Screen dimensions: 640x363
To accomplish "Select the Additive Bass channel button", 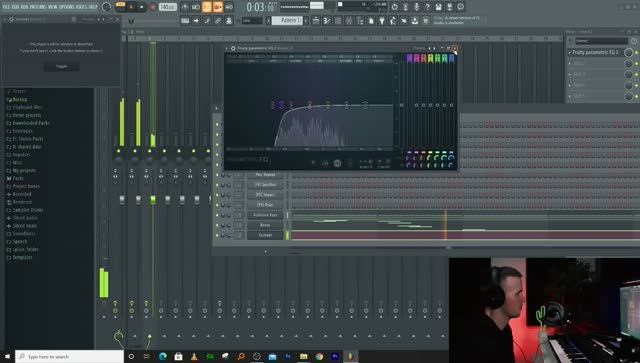I will pyautogui.click(x=265, y=215).
